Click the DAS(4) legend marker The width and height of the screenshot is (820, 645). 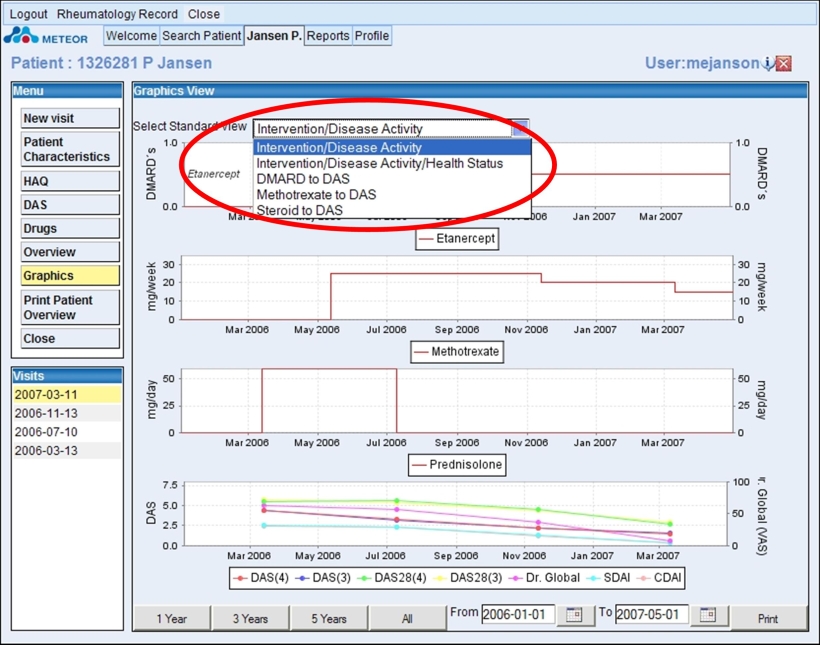coord(240,578)
